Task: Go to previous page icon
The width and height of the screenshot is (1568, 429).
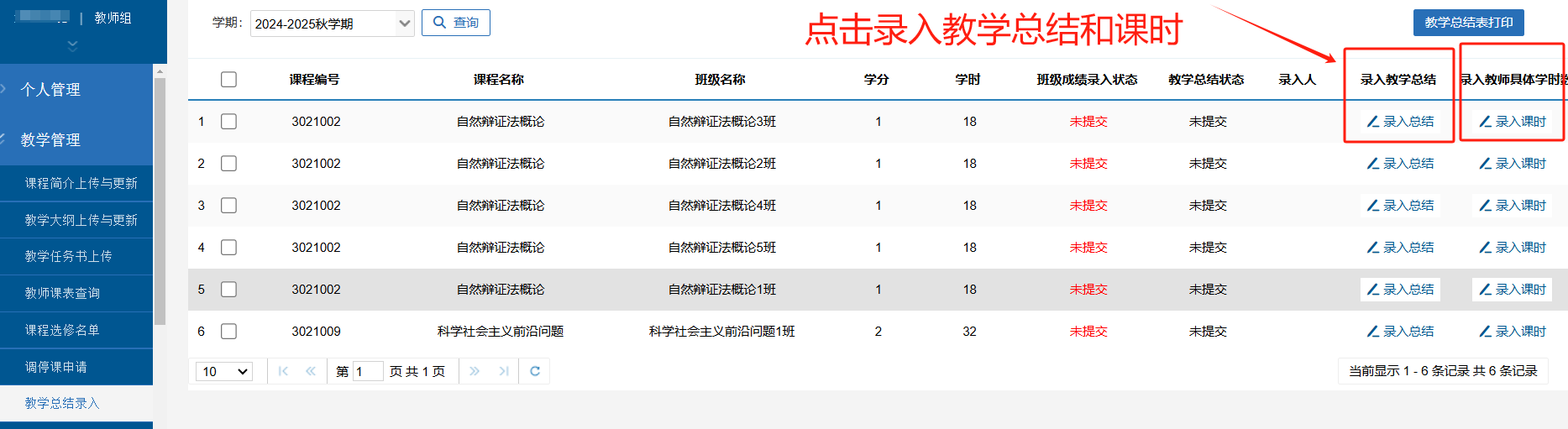Action: coord(311,371)
